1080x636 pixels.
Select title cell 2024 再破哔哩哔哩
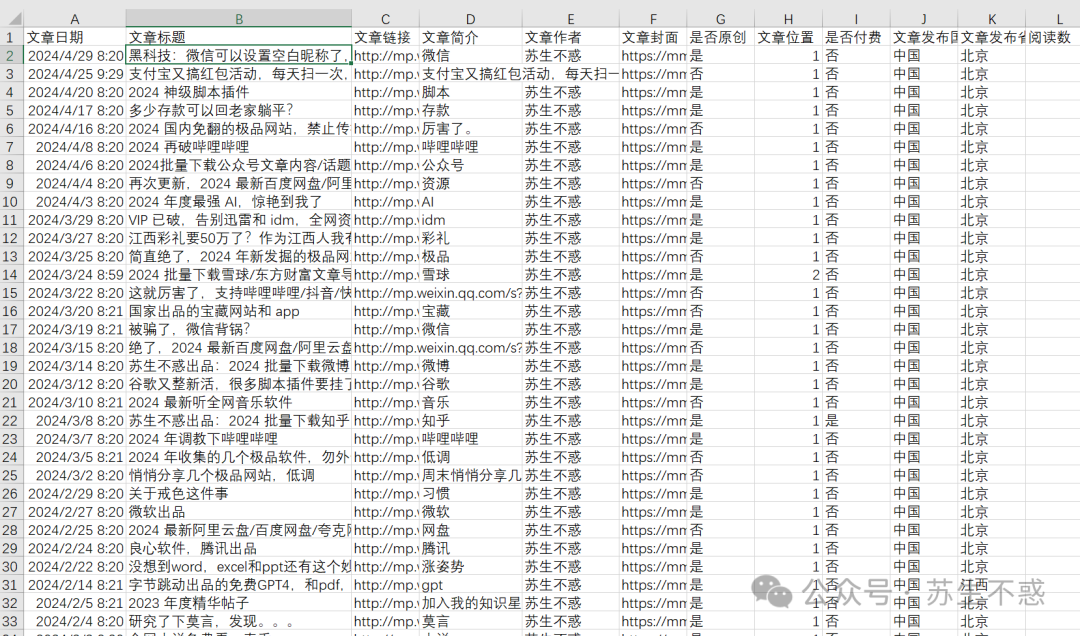239,147
